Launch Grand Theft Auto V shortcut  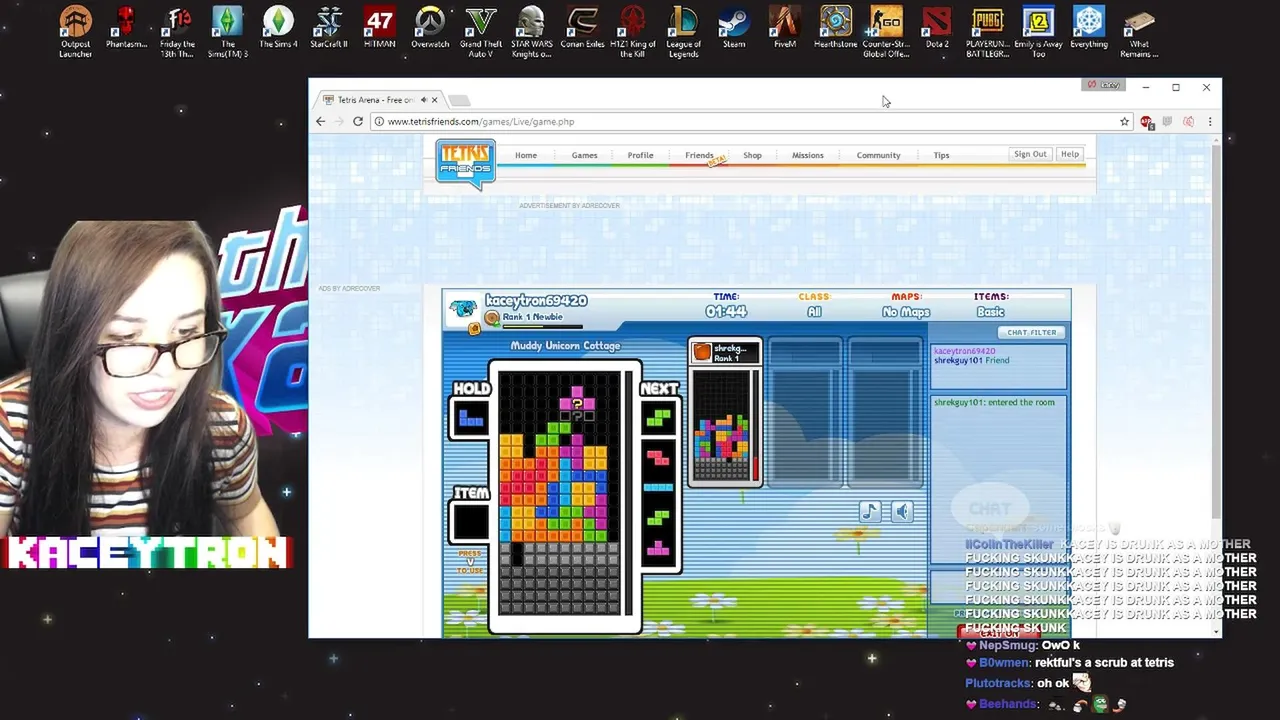pyautogui.click(x=481, y=32)
